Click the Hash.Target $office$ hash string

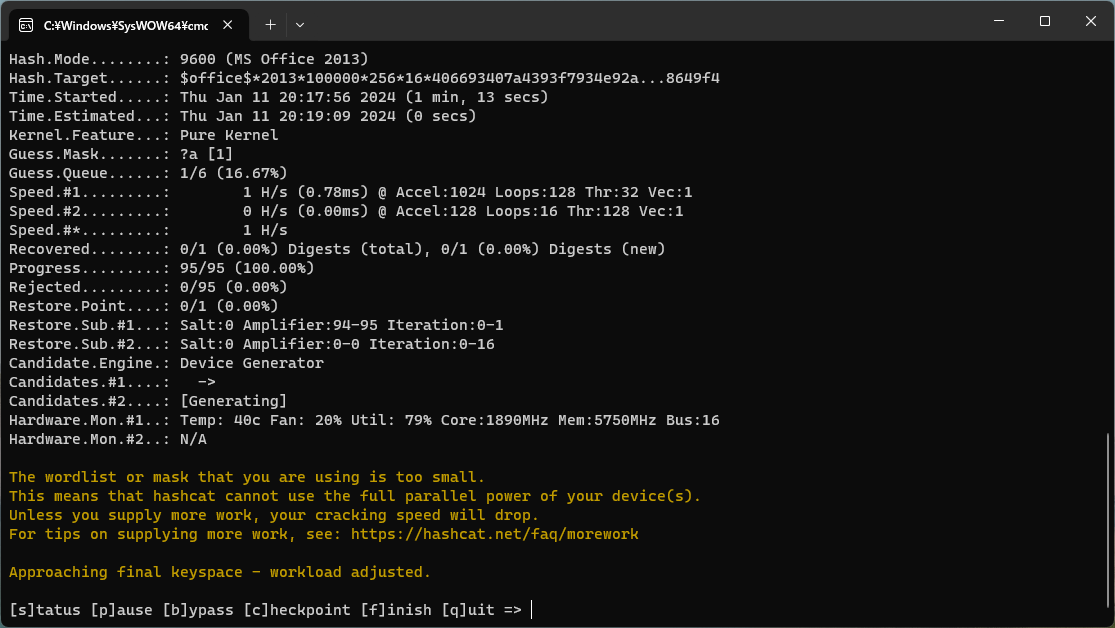(450, 78)
